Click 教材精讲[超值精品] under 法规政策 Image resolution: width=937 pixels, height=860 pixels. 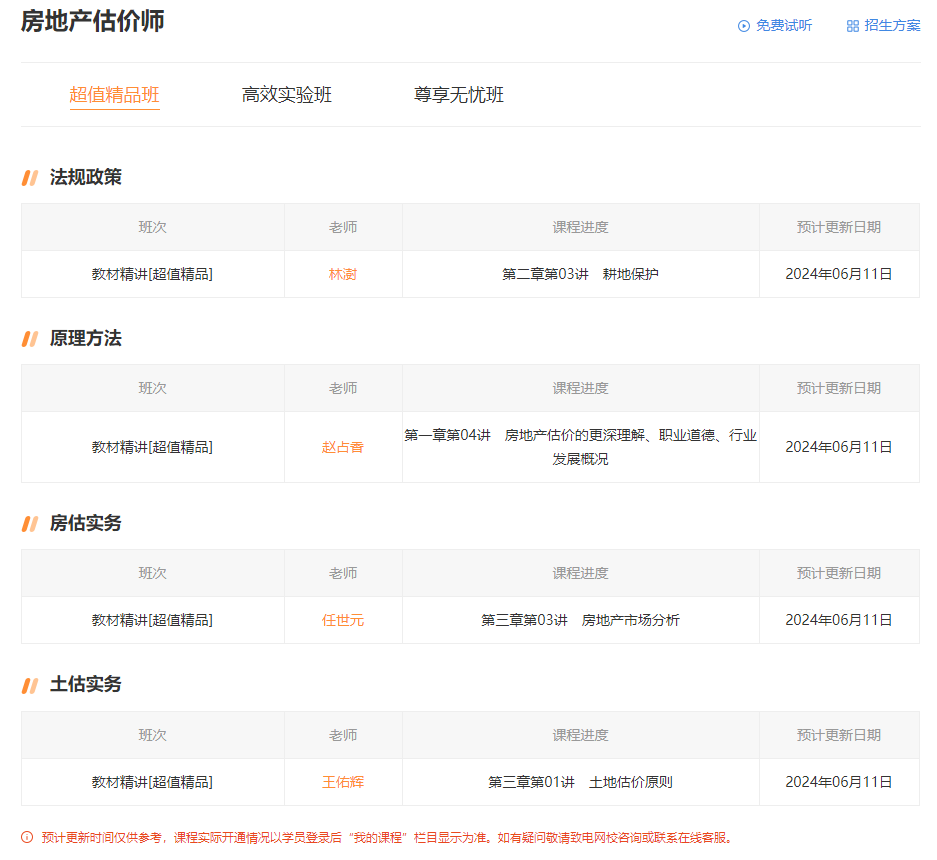click(152, 273)
